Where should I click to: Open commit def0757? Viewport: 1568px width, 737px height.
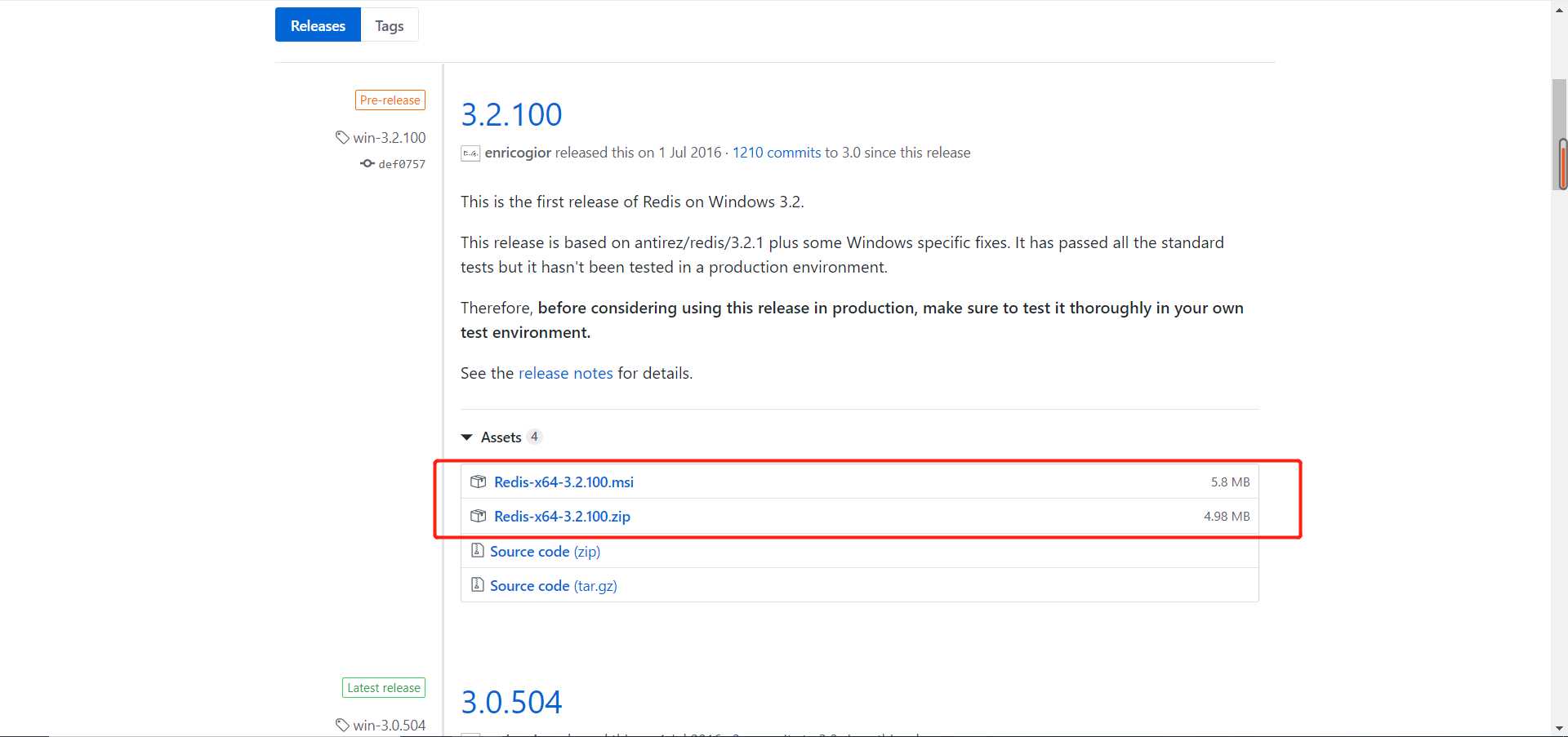402,164
